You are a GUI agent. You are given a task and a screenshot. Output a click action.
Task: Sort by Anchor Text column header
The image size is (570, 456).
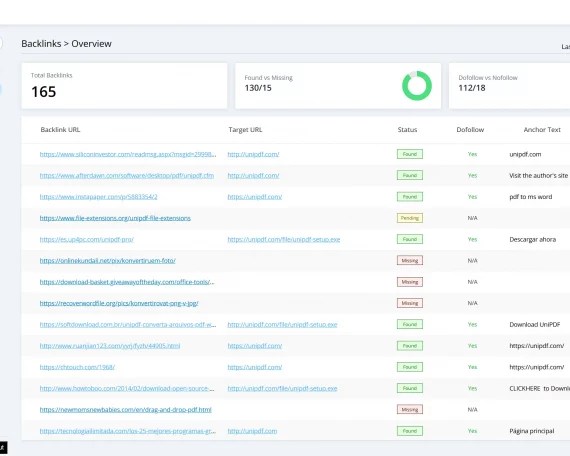(x=542, y=129)
